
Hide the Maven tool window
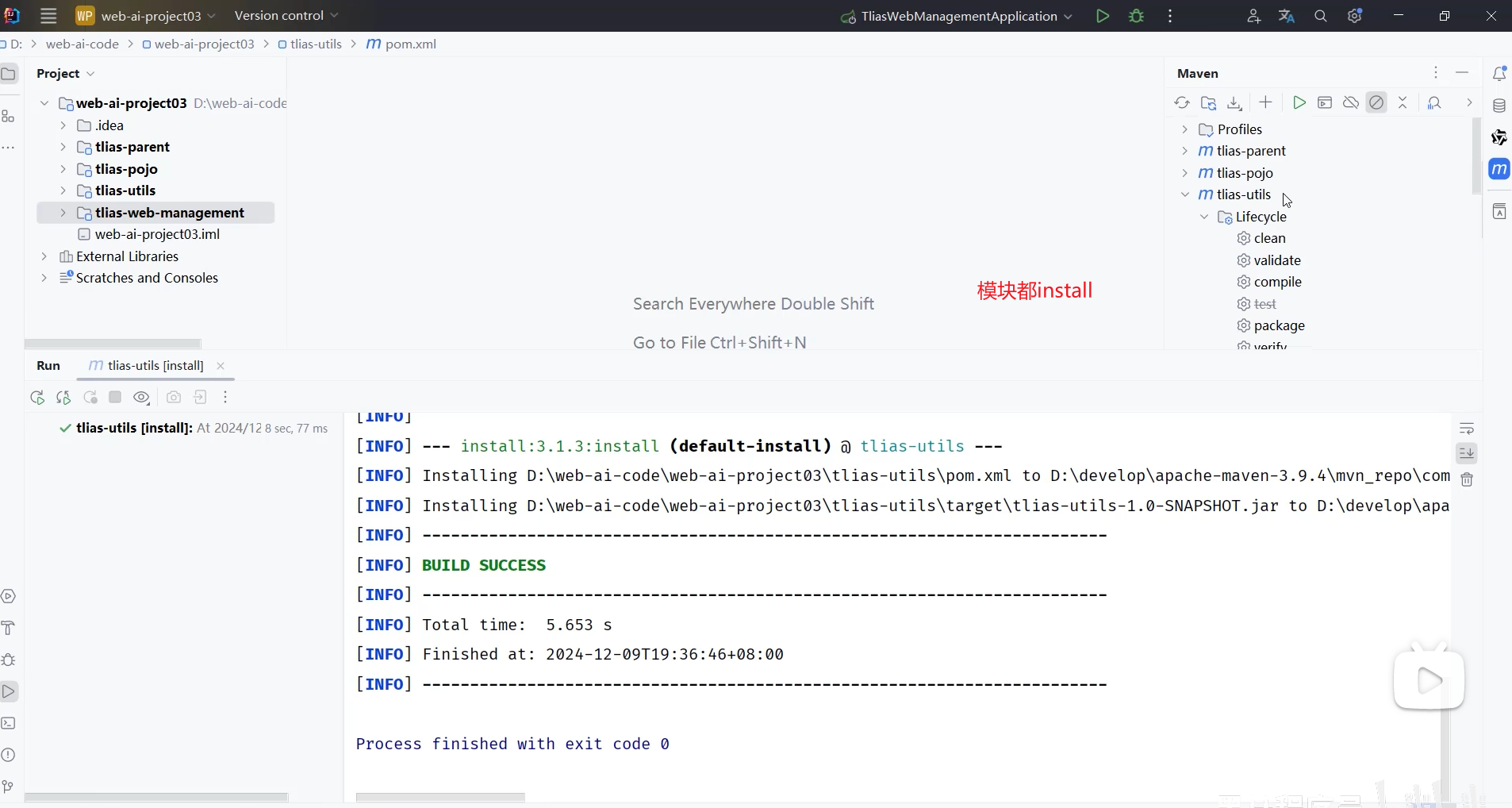tap(1462, 72)
